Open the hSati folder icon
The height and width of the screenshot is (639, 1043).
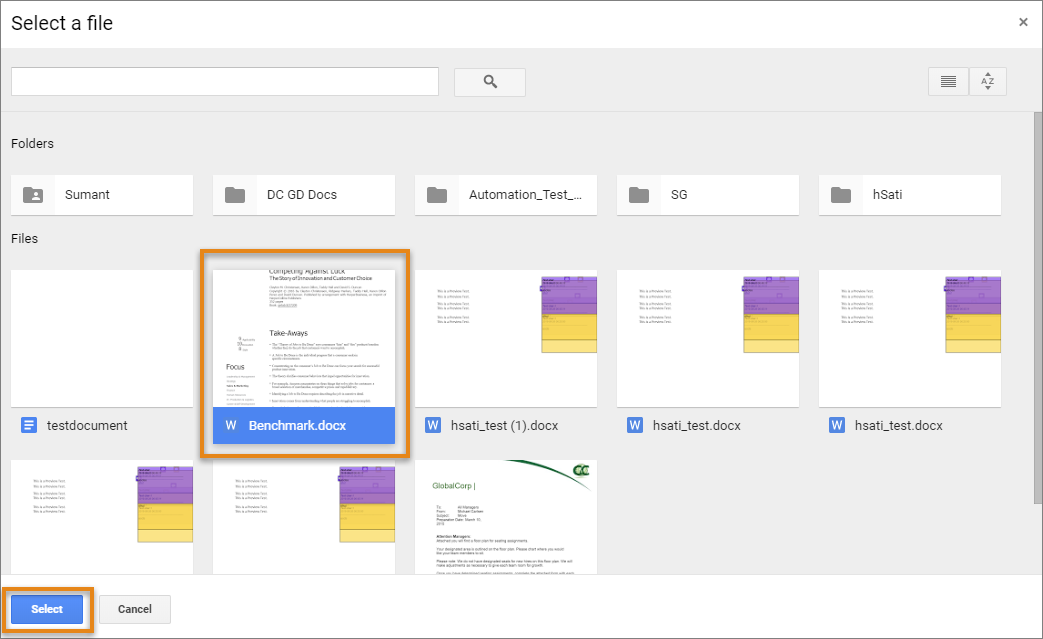tap(841, 194)
